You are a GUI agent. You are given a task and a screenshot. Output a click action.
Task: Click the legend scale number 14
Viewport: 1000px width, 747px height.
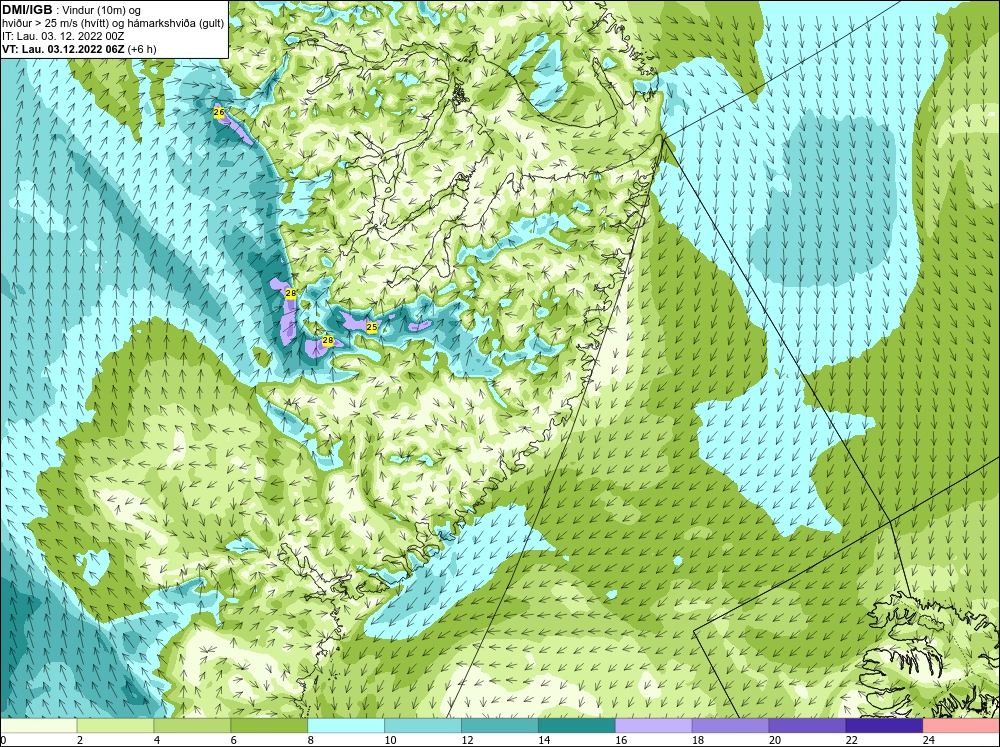coord(544,740)
